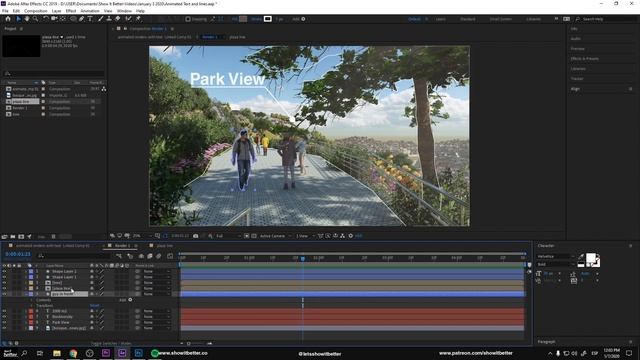640x360 pixels.
Task: Click the composition mini-flowchart icon in timeline
Action: click(x=119, y=256)
